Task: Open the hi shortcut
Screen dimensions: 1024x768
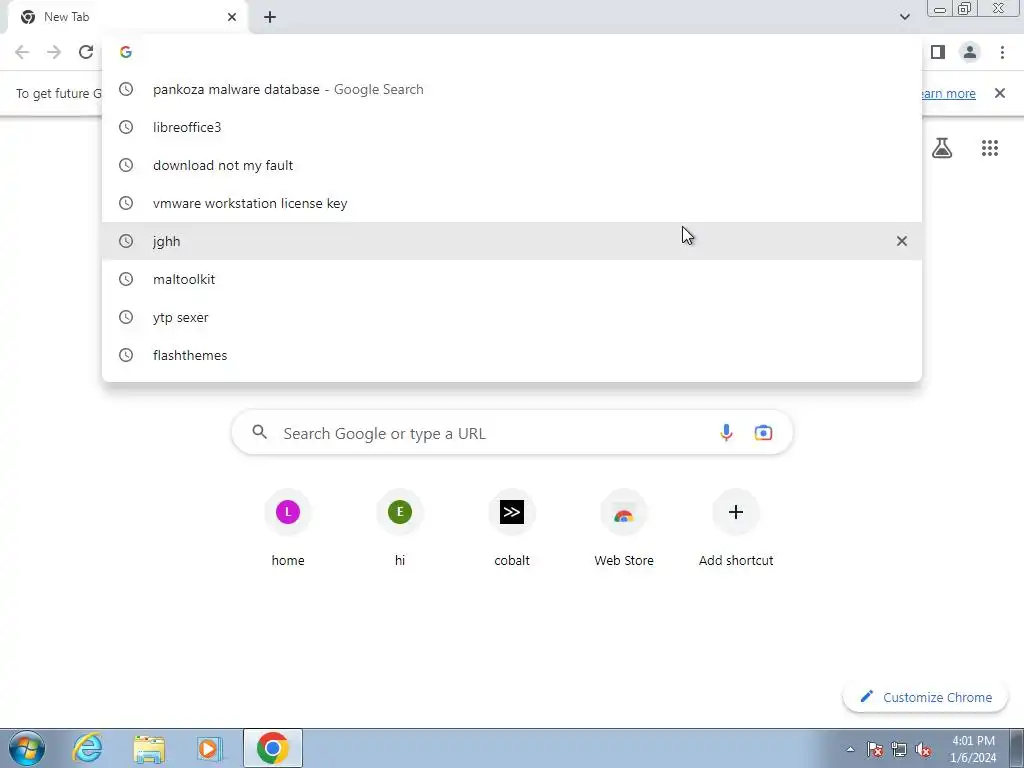Action: tap(400, 528)
